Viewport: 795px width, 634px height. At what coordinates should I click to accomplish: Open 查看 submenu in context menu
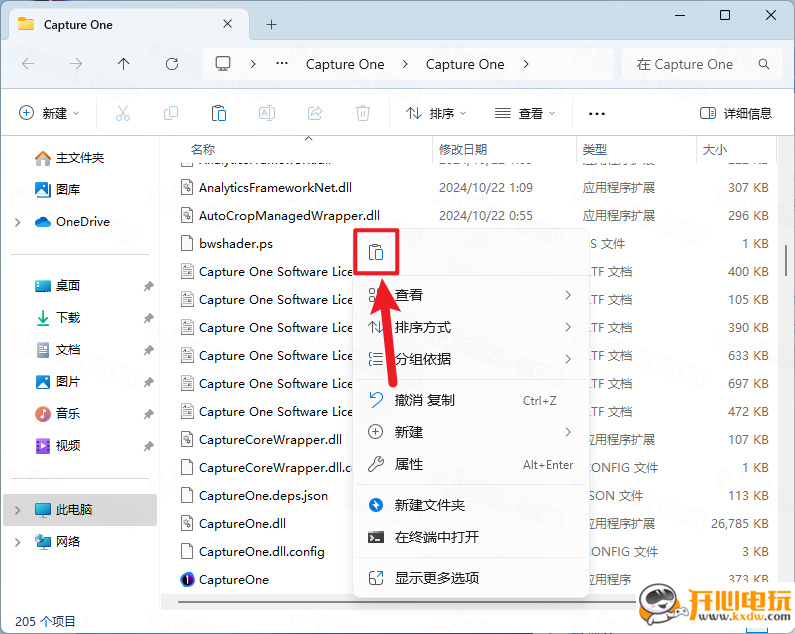tap(471, 295)
